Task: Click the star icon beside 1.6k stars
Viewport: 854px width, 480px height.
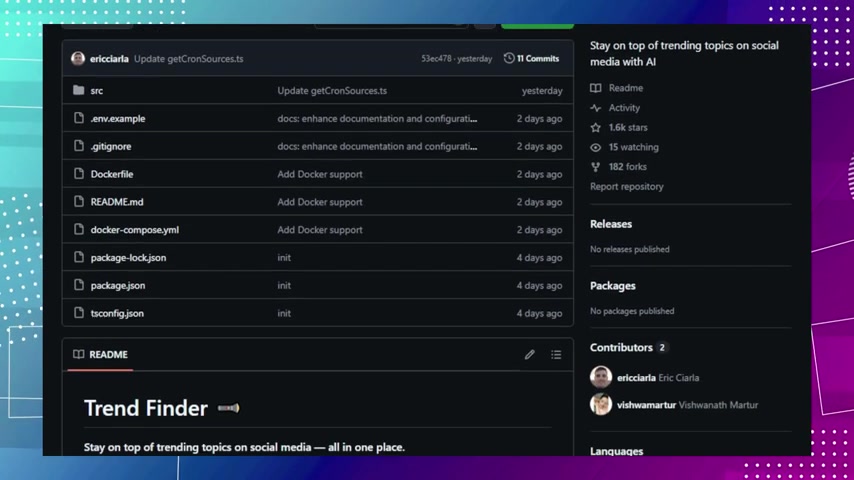Action: 596,128
